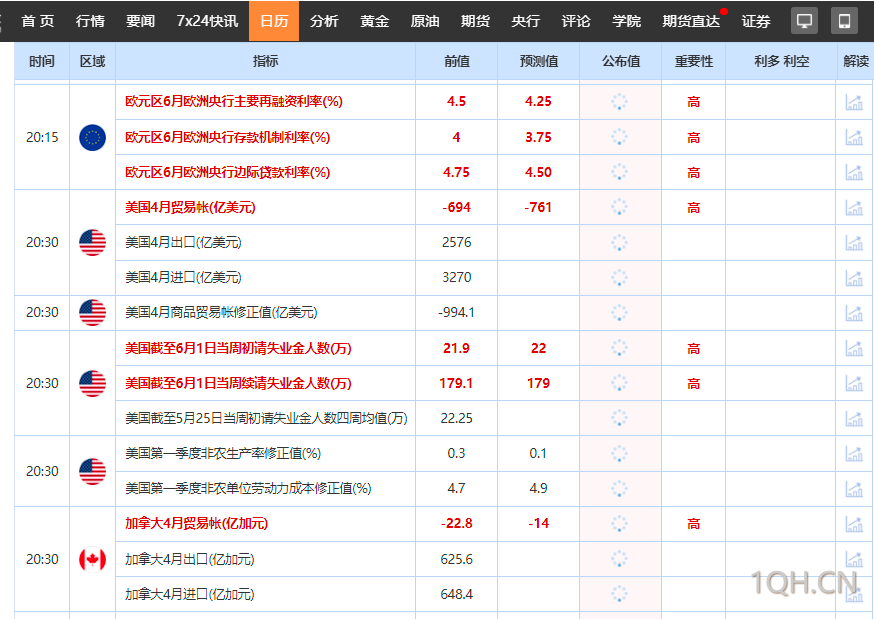This screenshot has width=874, height=619.
Task: Click the US flag beside 美国4月商品贸易帐修正值
Action: 93,313
